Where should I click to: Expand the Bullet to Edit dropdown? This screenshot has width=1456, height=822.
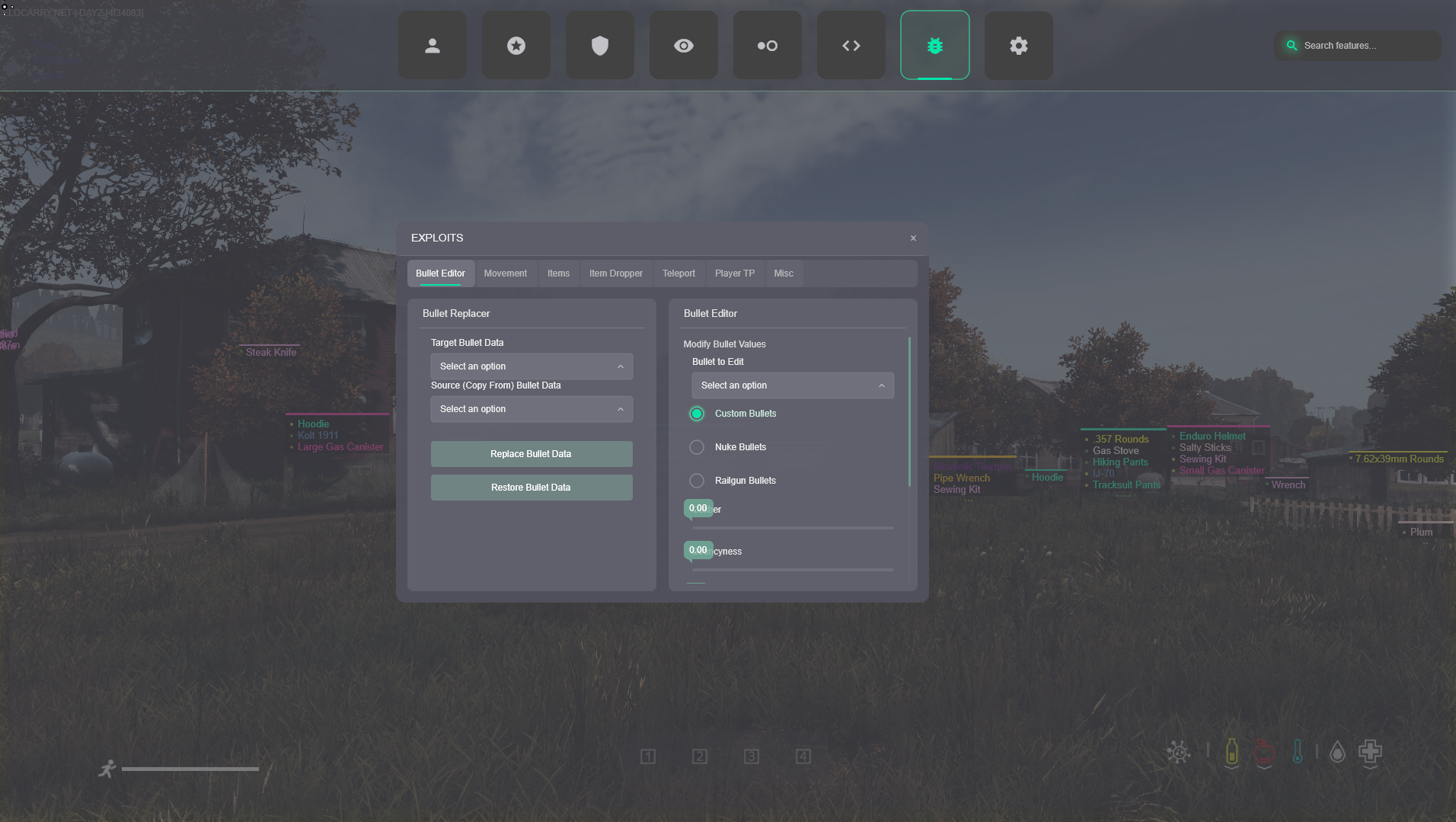click(x=792, y=385)
